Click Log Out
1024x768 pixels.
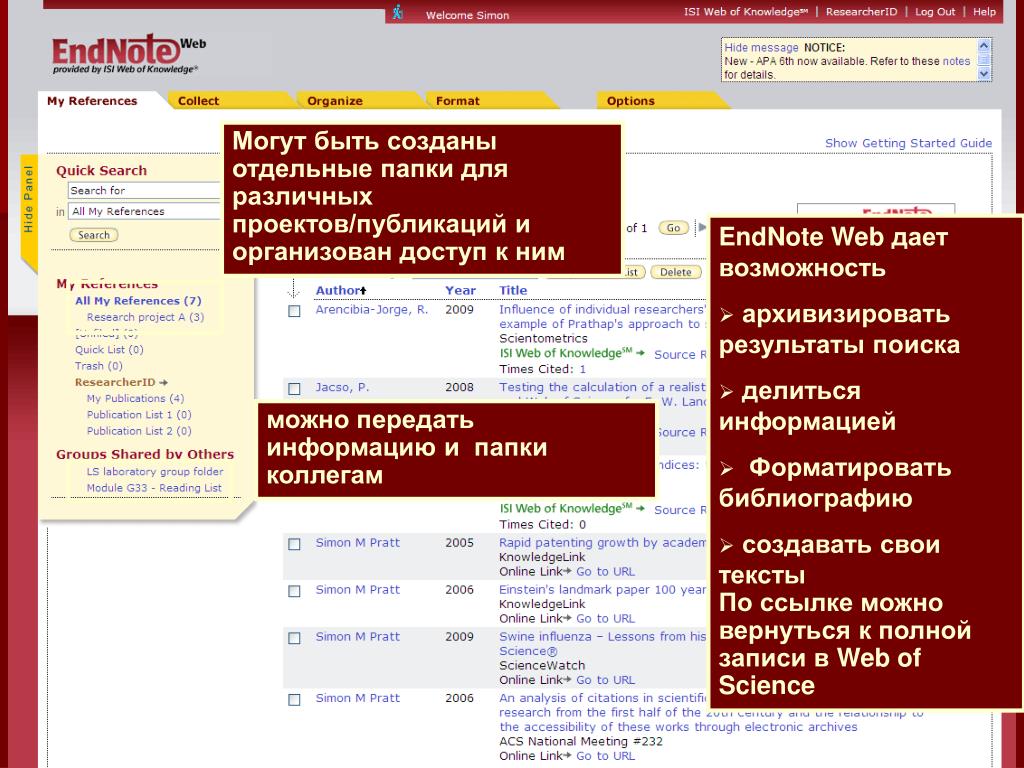(x=935, y=12)
